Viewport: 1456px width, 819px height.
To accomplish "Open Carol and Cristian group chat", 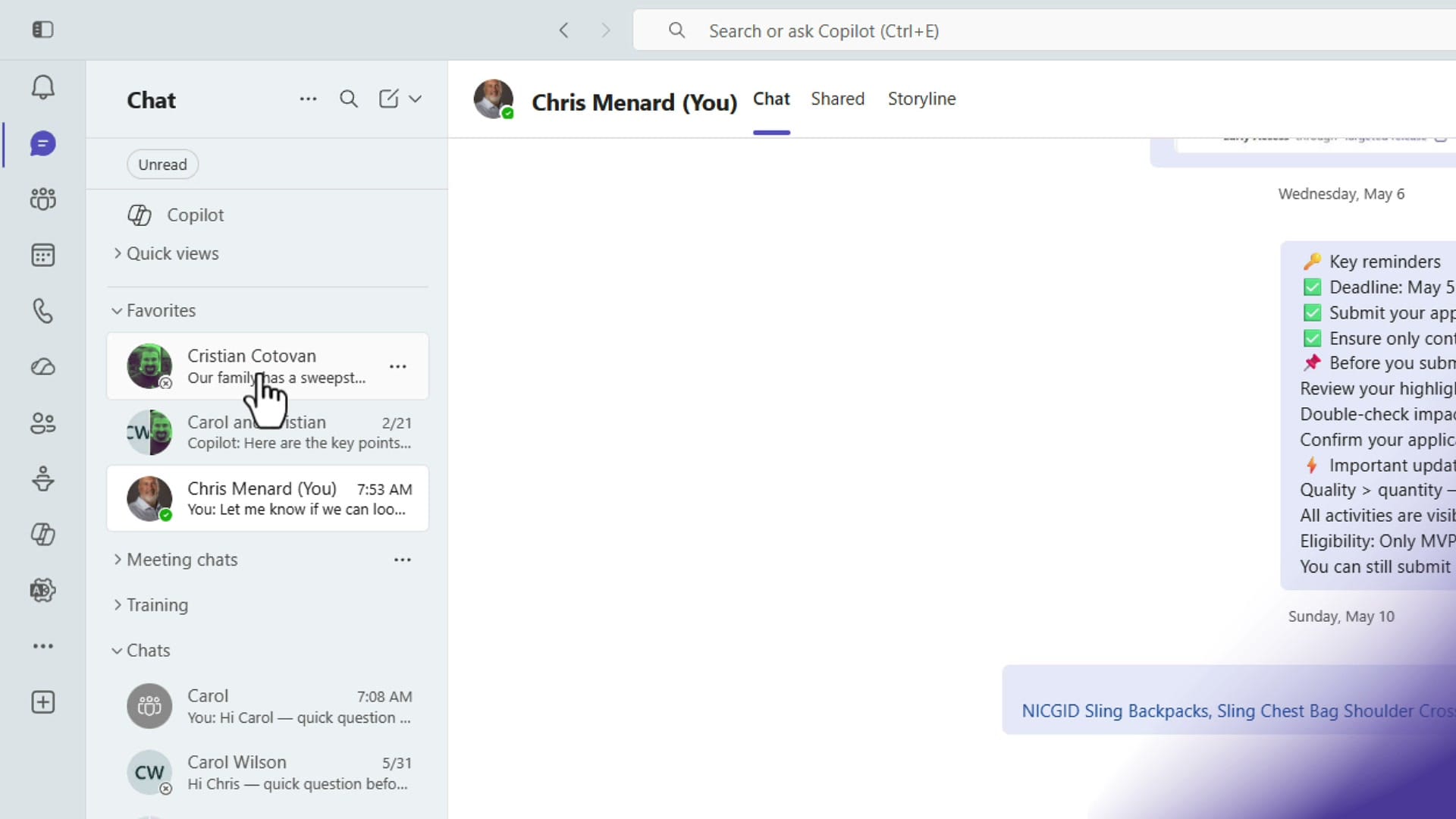I will click(268, 432).
